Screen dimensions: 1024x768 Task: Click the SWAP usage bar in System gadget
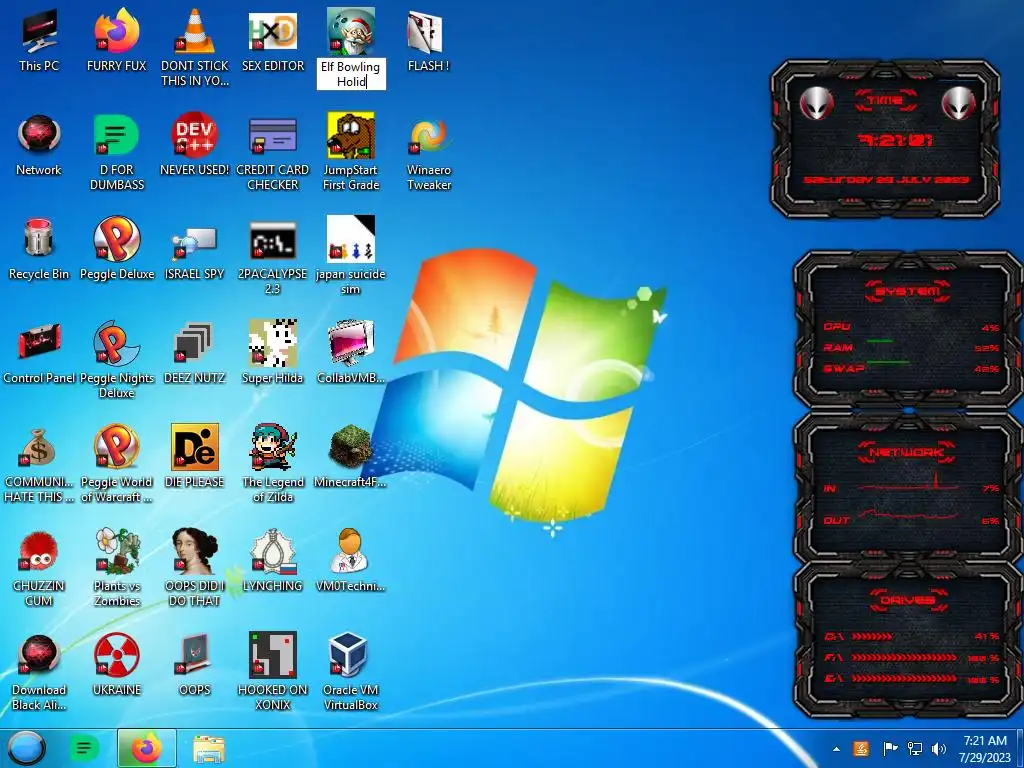tap(887, 361)
